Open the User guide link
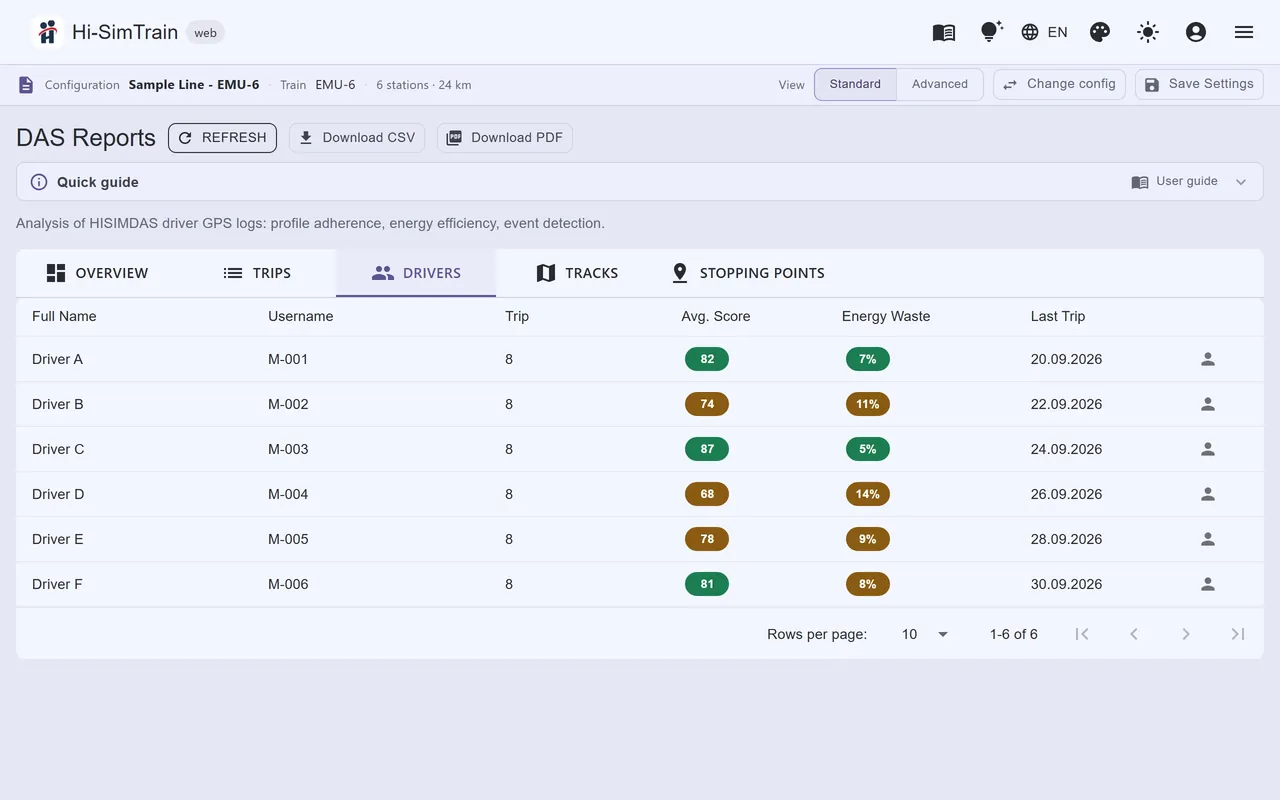The height and width of the screenshot is (800, 1280). click(1176, 182)
